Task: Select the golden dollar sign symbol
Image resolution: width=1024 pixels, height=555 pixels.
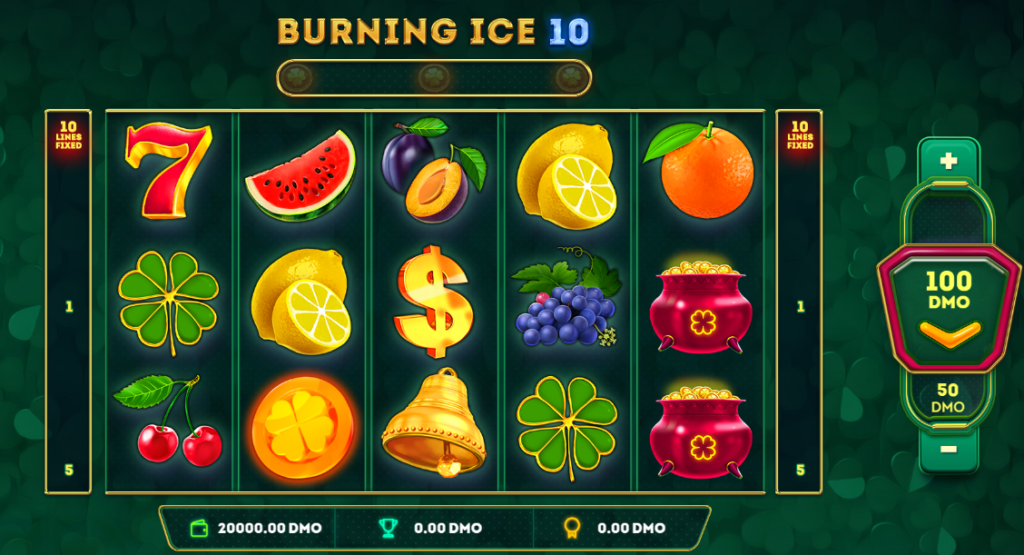Action: pyautogui.click(x=433, y=301)
